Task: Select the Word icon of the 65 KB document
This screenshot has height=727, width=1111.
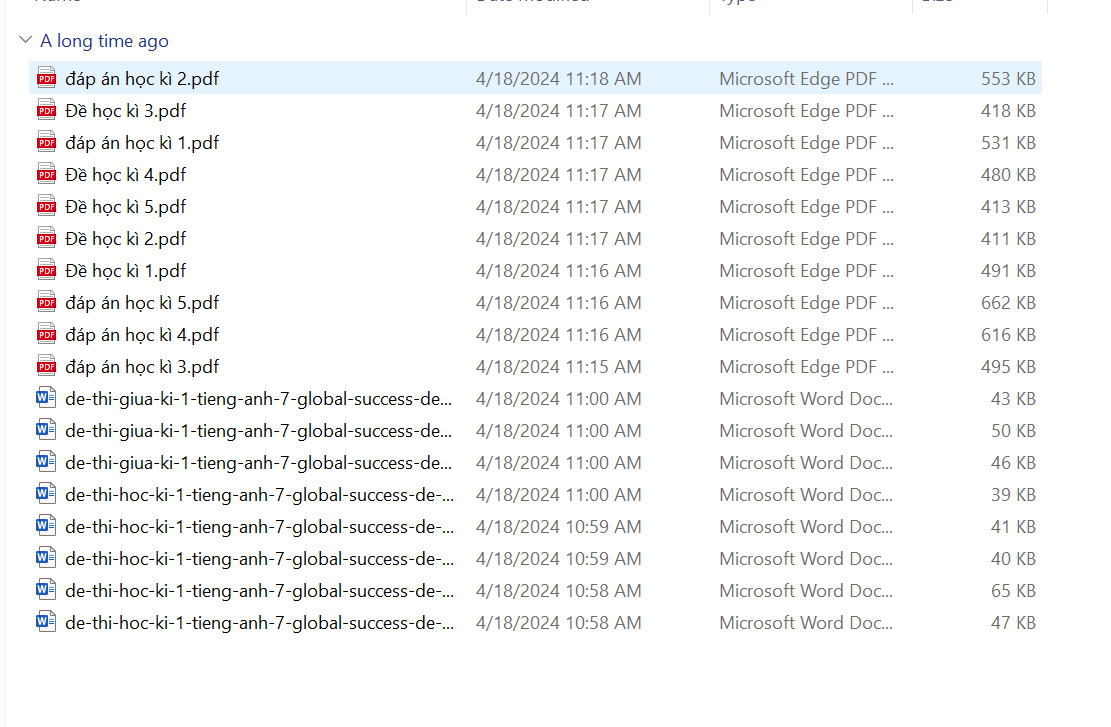Action: [x=46, y=590]
